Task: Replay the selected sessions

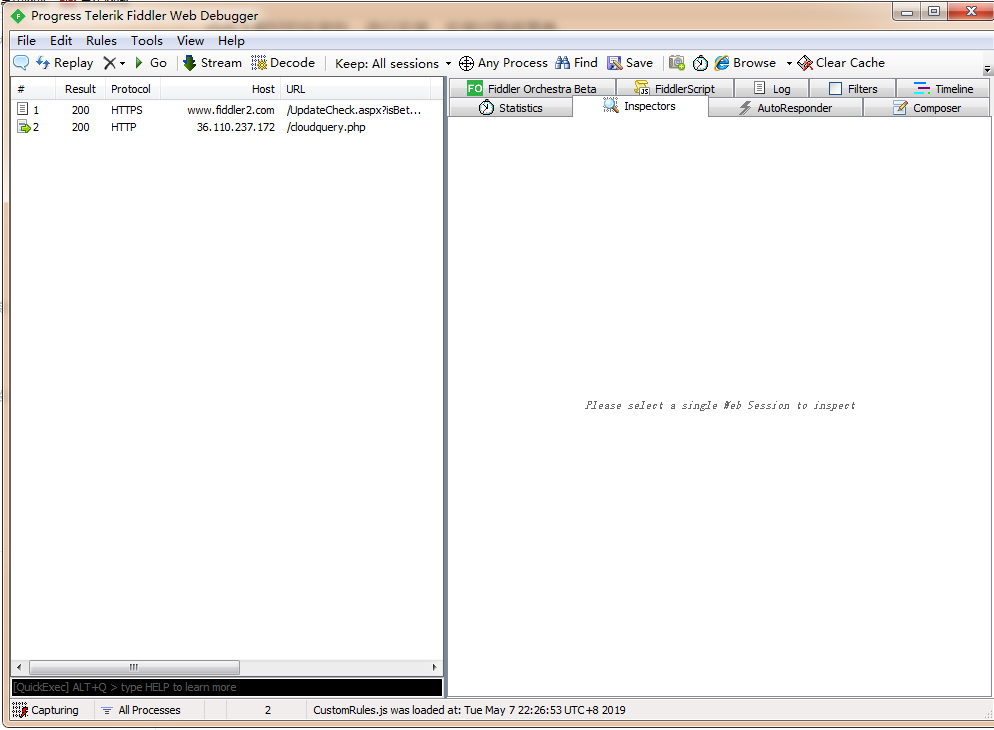Action: click(65, 63)
